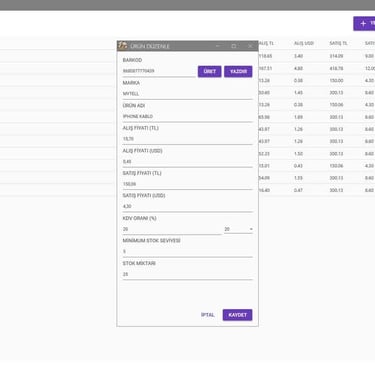Screen dimensions: 375x366
Task: Cancel editing with İPTAL
Action: pyautogui.click(x=208, y=315)
